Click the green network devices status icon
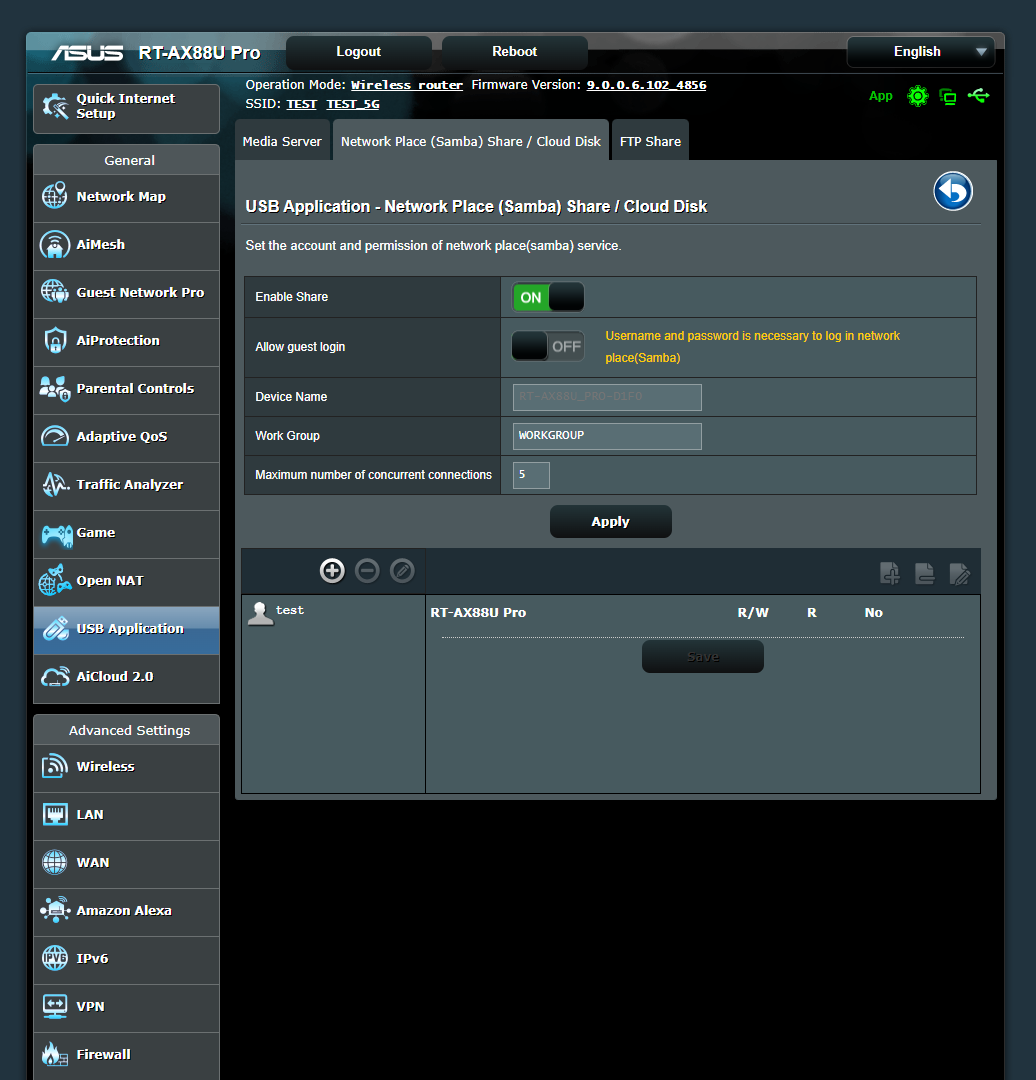Image resolution: width=1036 pixels, height=1080 pixels. click(x=948, y=96)
